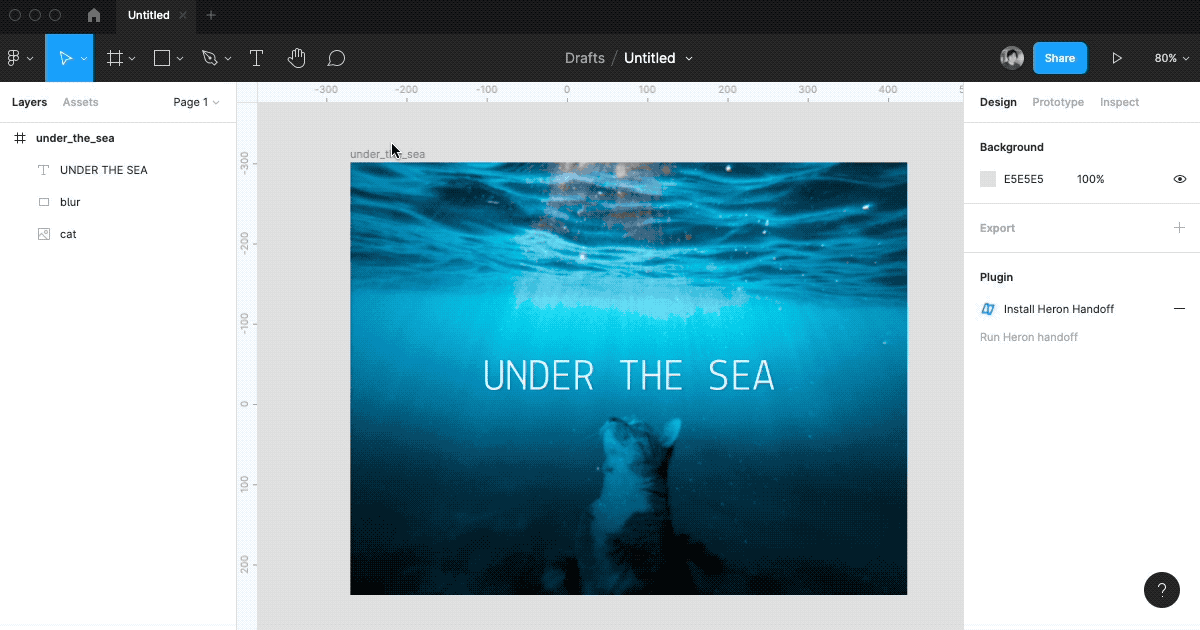Switch to the Assets tab
This screenshot has width=1200, height=630.
(x=80, y=102)
